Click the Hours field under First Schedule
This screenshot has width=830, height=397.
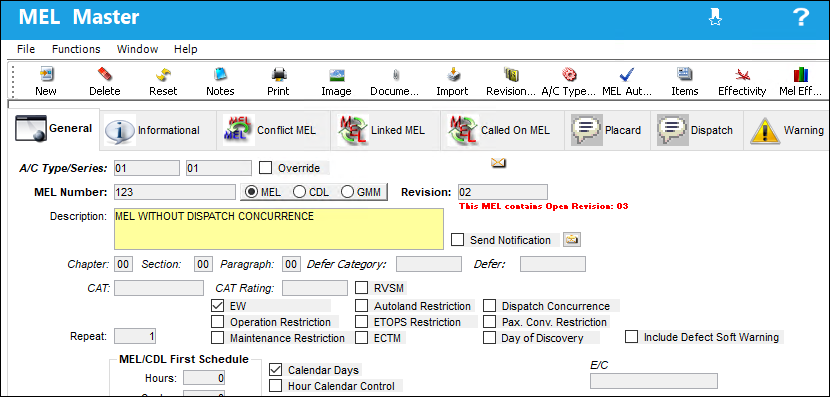pyautogui.click(x=204, y=378)
